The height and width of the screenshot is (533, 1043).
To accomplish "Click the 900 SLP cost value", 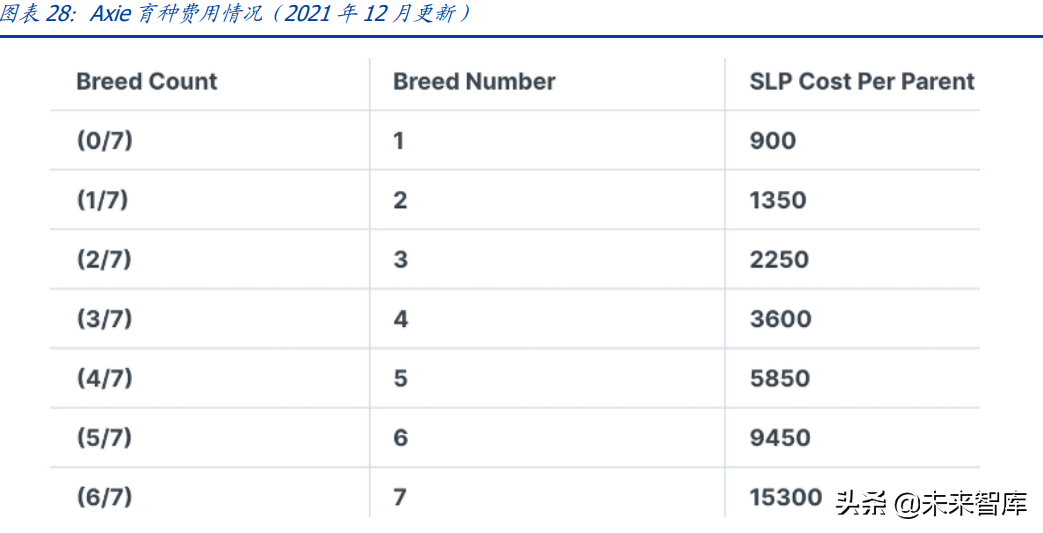I will click(772, 141).
